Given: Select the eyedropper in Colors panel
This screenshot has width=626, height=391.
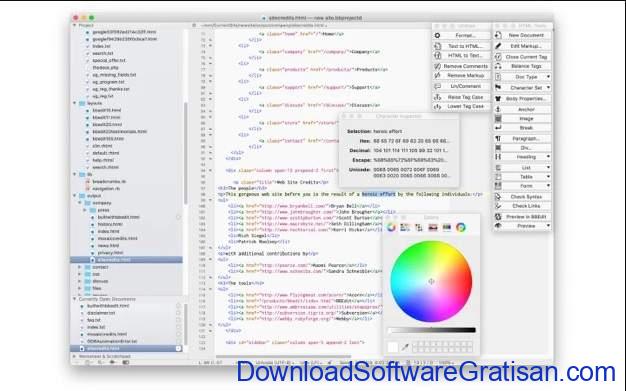Looking at the screenshot, I should 405,347.
